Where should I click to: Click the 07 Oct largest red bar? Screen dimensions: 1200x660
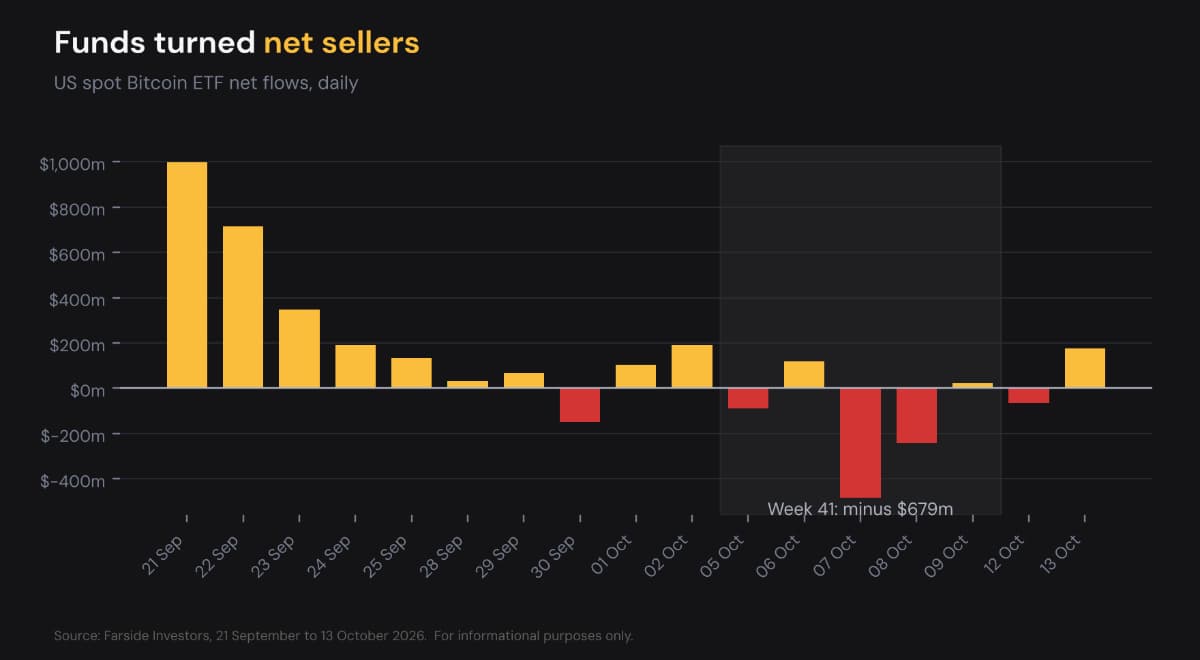pyautogui.click(x=860, y=443)
